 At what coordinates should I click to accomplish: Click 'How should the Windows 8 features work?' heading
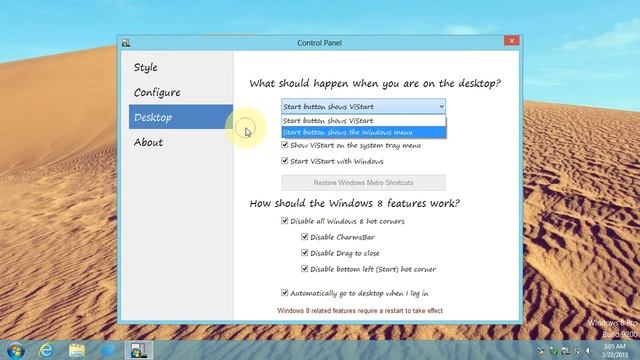point(354,203)
